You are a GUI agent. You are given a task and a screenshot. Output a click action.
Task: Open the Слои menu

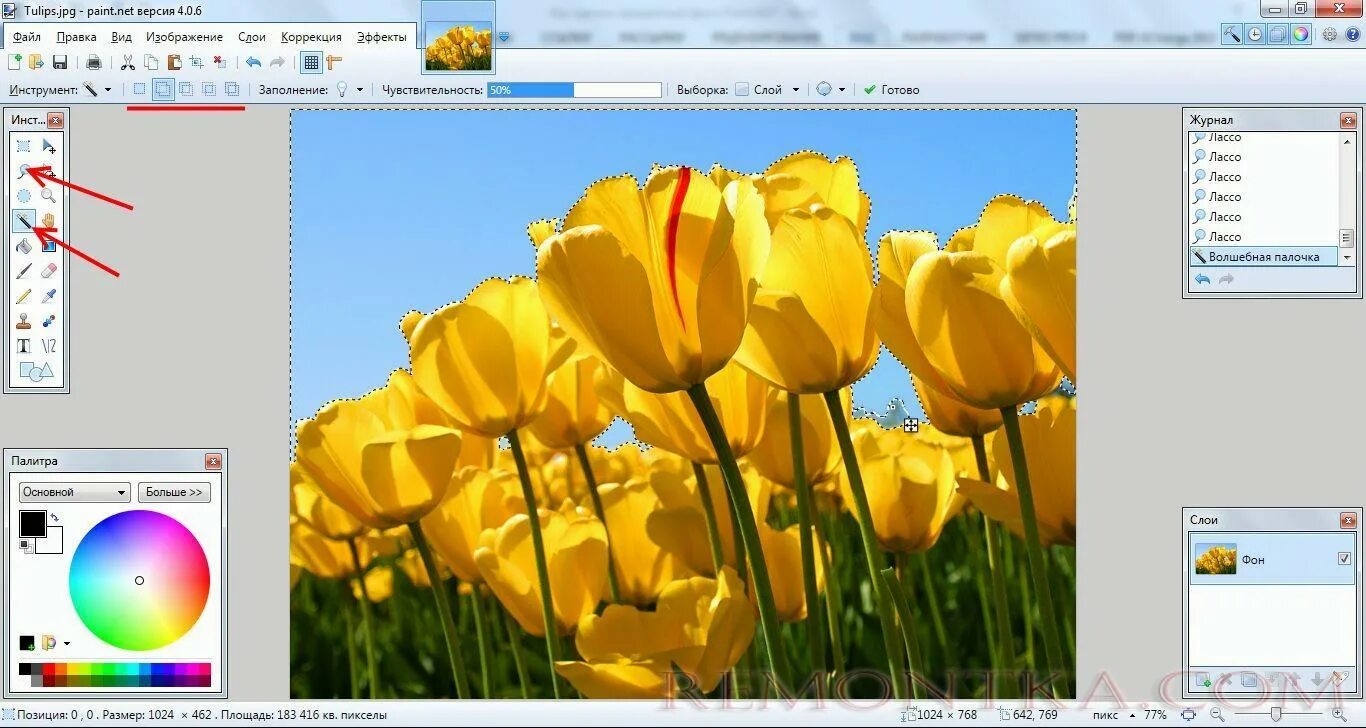point(252,37)
